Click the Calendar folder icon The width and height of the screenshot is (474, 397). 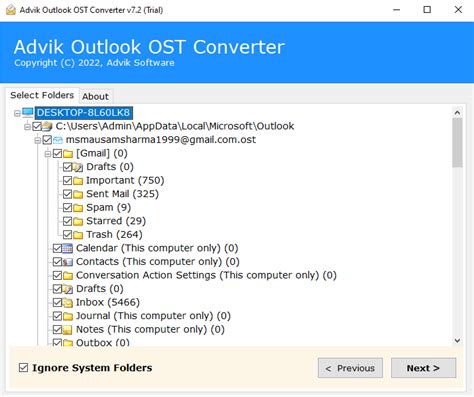(68, 248)
